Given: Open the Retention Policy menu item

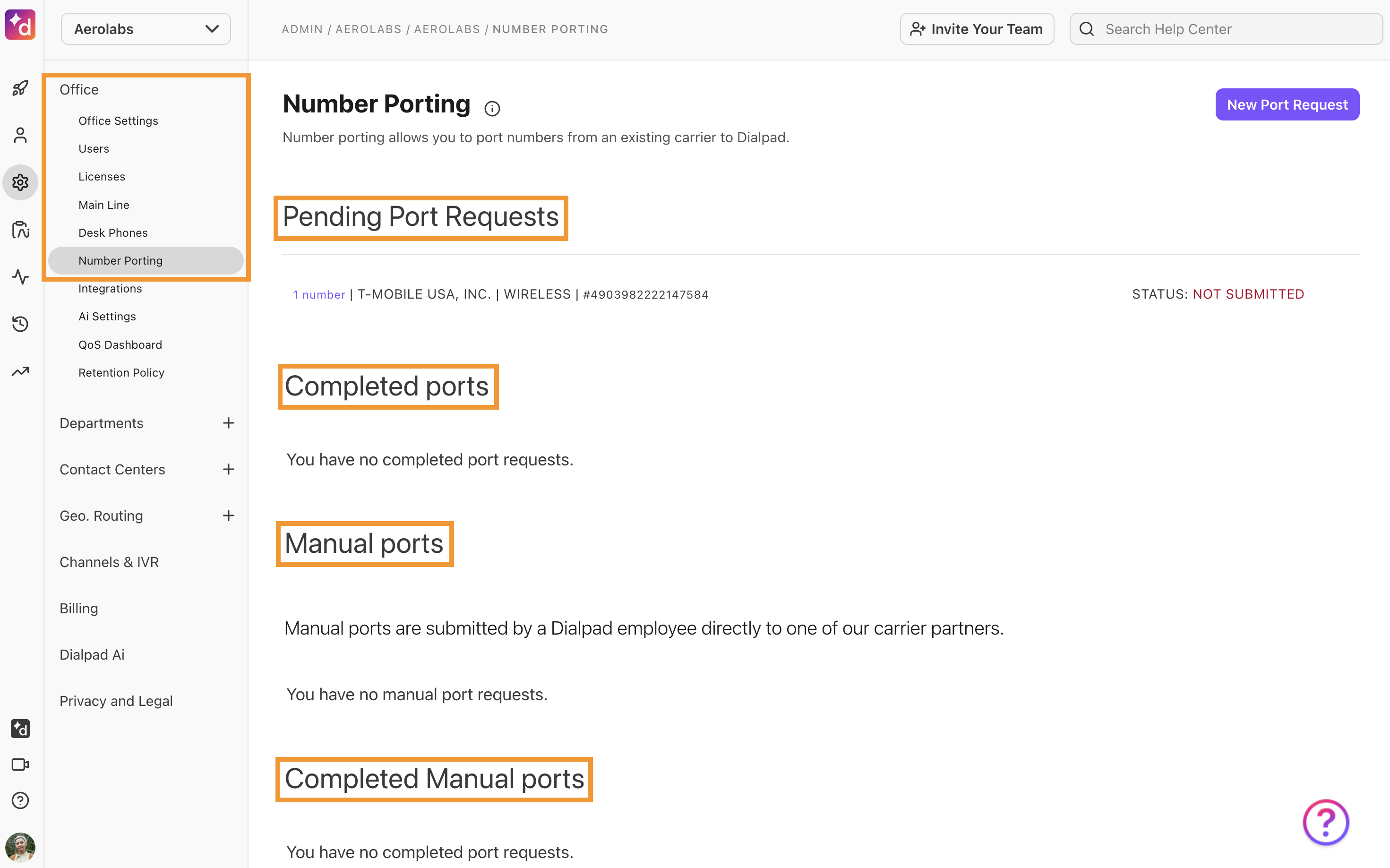Looking at the screenshot, I should click(122, 373).
